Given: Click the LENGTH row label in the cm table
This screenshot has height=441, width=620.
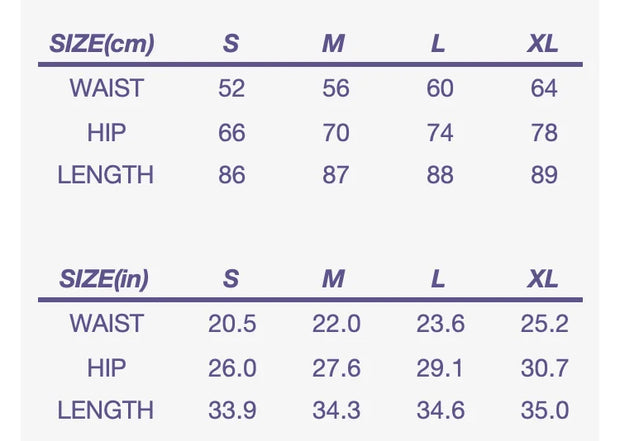Looking at the screenshot, I should pyautogui.click(x=106, y=175).
